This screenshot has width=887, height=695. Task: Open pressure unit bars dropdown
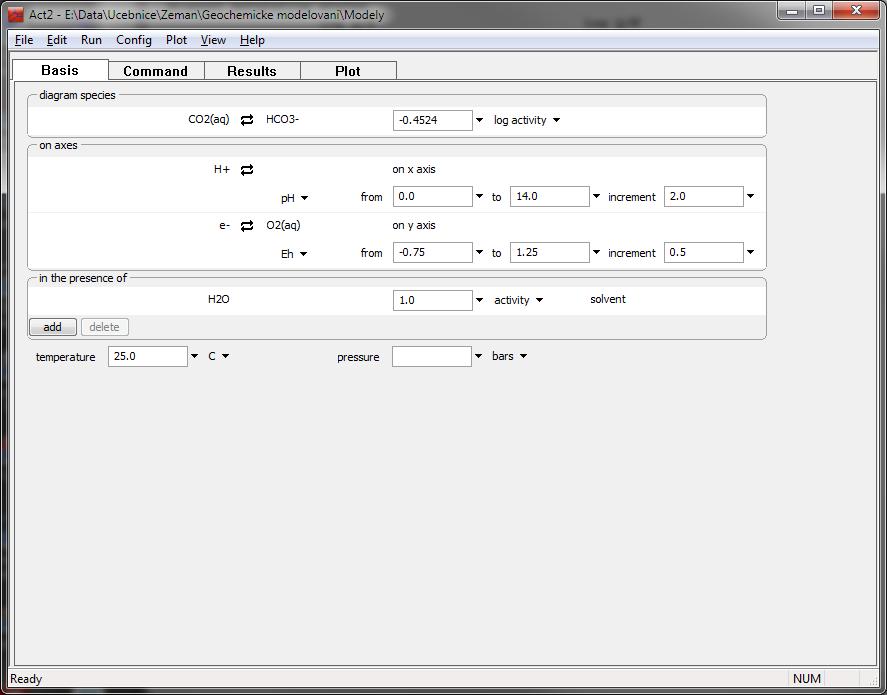tap(509, 356)
